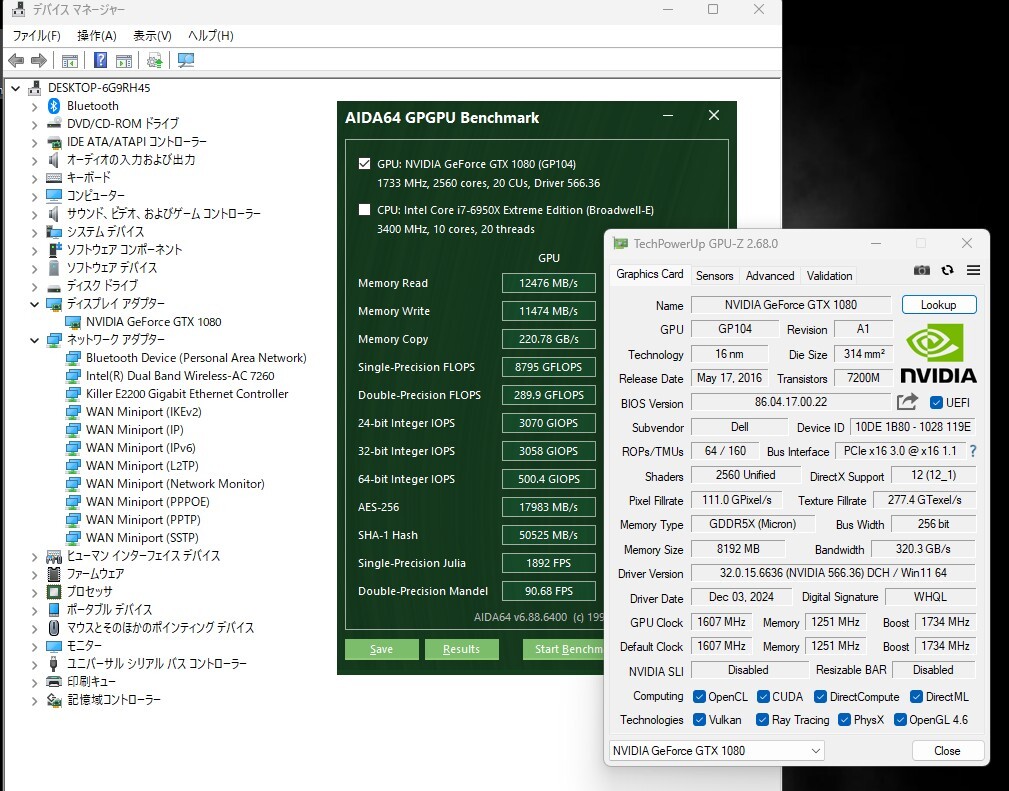Toggle the UEFI checkbox in GPU-Z
Viewport: 1009px width, 791px height.
tap(936, 403)
